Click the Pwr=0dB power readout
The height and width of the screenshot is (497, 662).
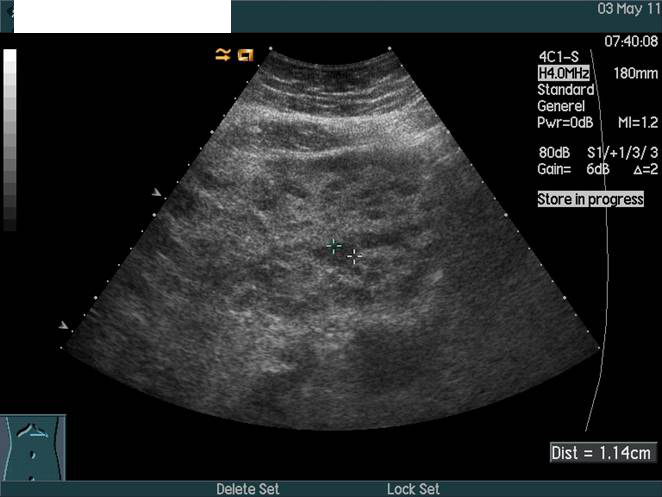[x=567, y=122]
